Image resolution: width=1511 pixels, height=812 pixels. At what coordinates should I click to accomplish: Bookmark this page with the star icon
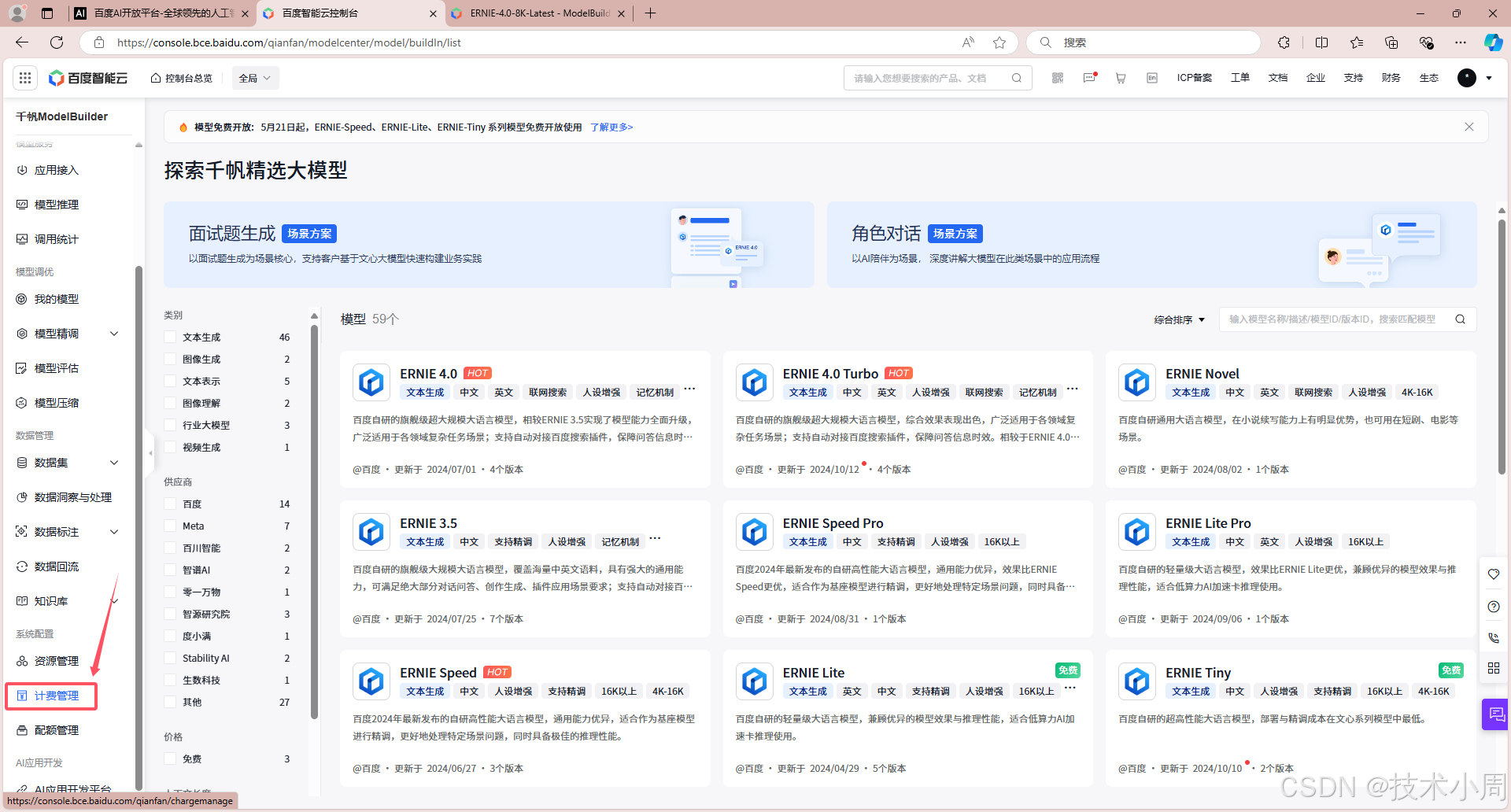click(x=999, y=42)
